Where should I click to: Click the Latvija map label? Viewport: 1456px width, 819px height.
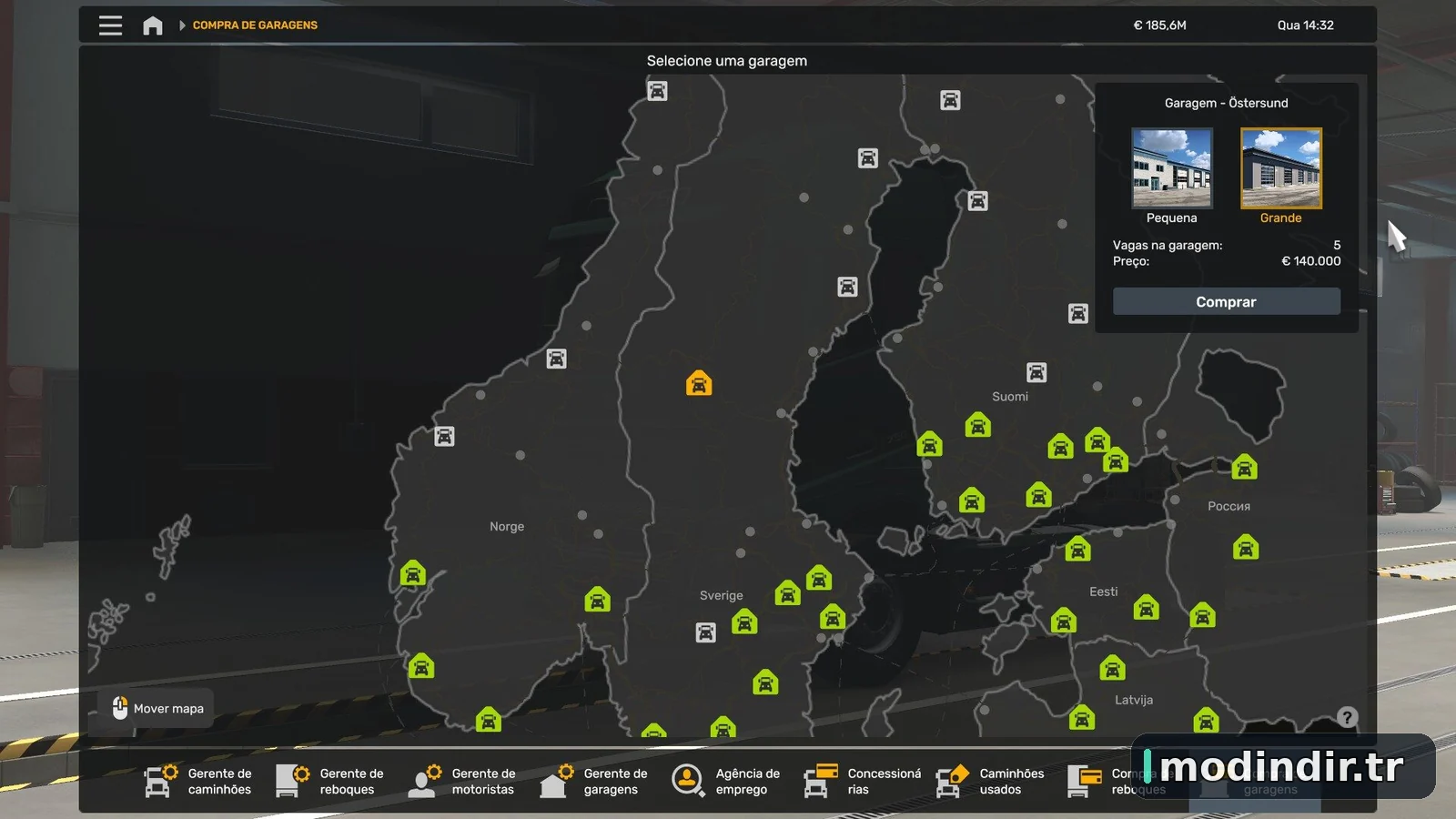pos(1134,700)
